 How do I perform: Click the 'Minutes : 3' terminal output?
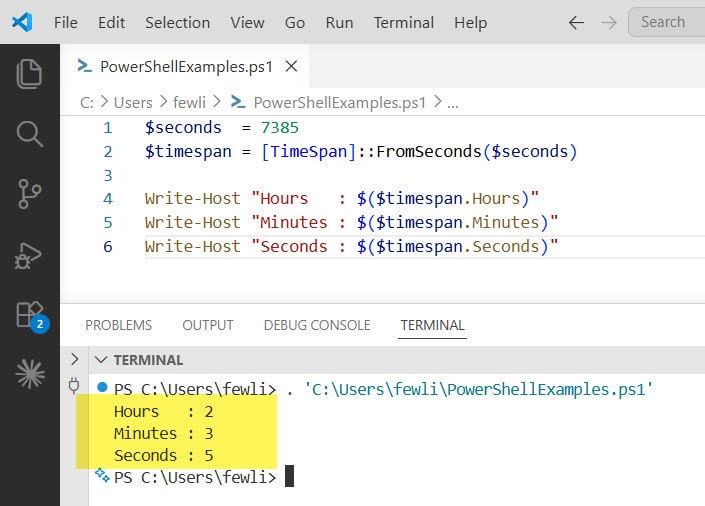164,434
